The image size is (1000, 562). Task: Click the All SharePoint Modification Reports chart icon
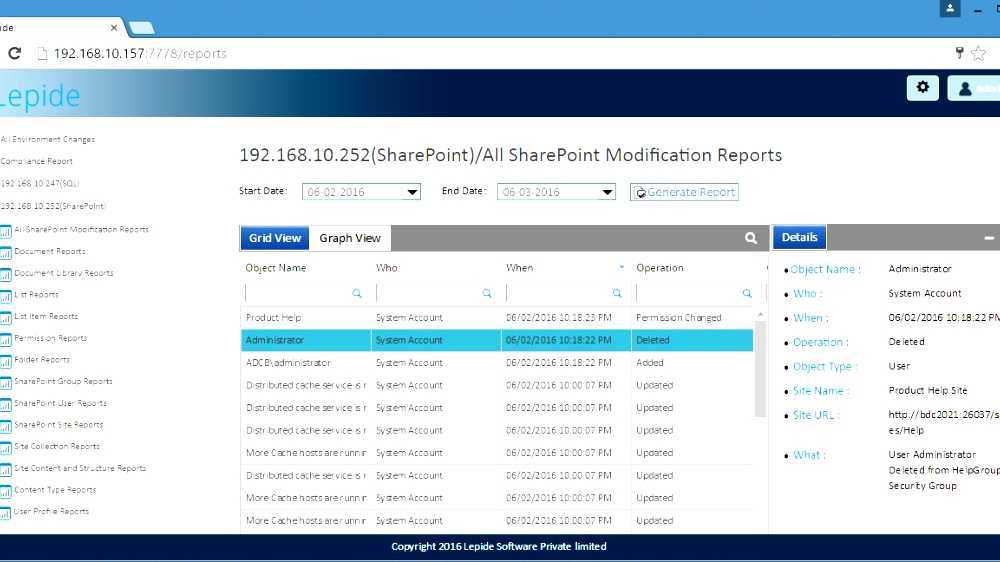click(6, 231)
